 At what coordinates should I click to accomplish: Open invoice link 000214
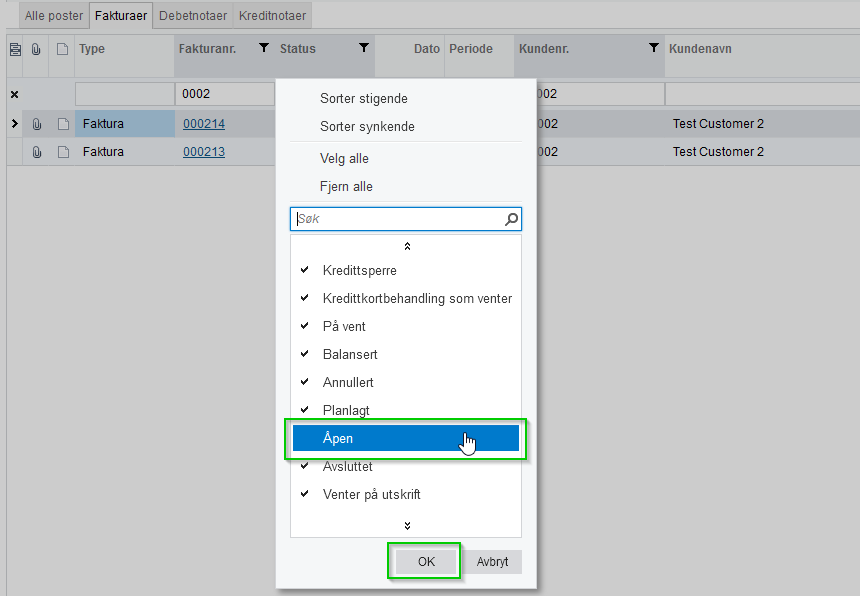click(204, 124)
